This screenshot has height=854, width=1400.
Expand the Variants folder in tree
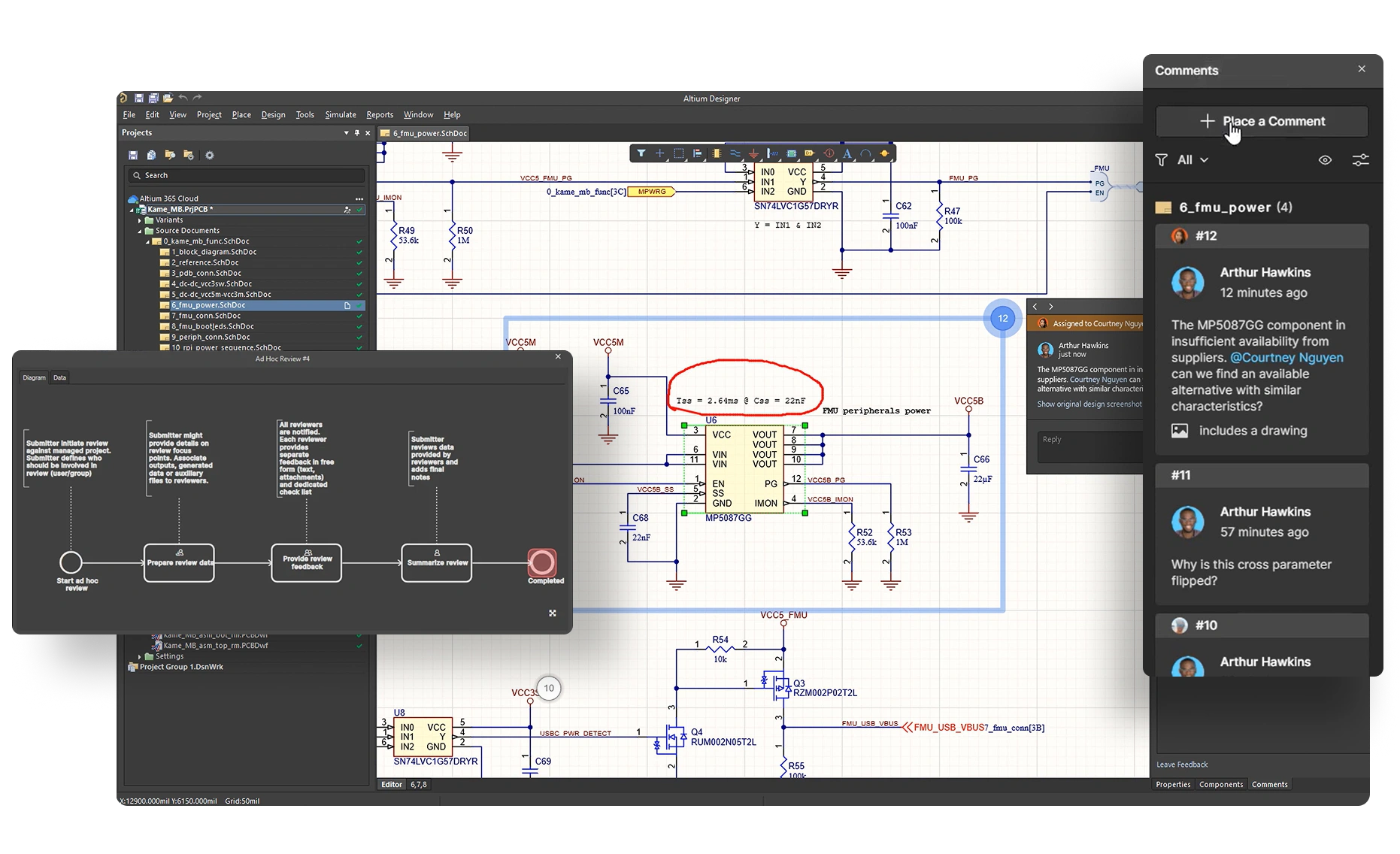point(140,220)
